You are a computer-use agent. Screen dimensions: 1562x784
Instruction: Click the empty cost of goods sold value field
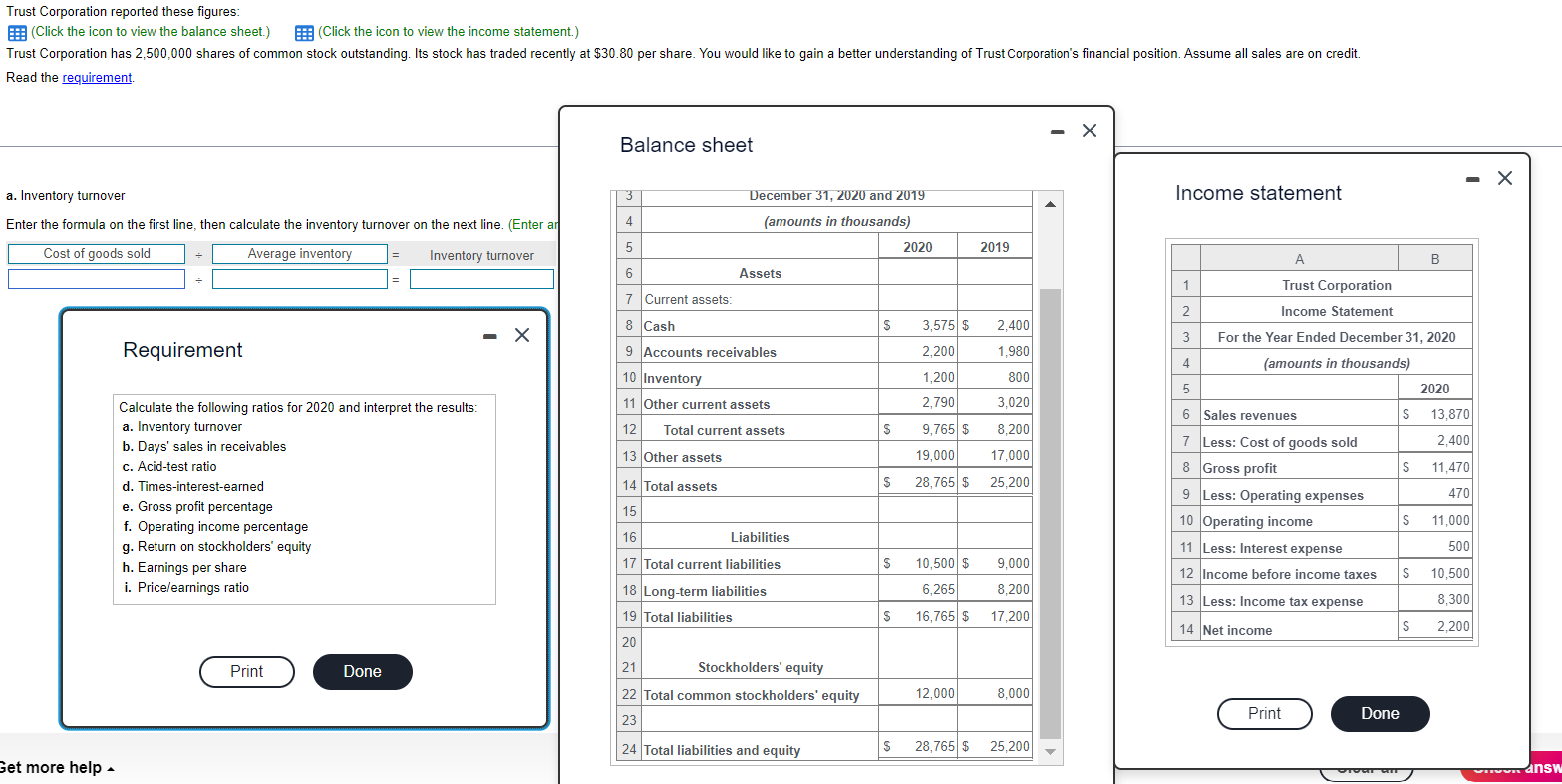(97, 279)
